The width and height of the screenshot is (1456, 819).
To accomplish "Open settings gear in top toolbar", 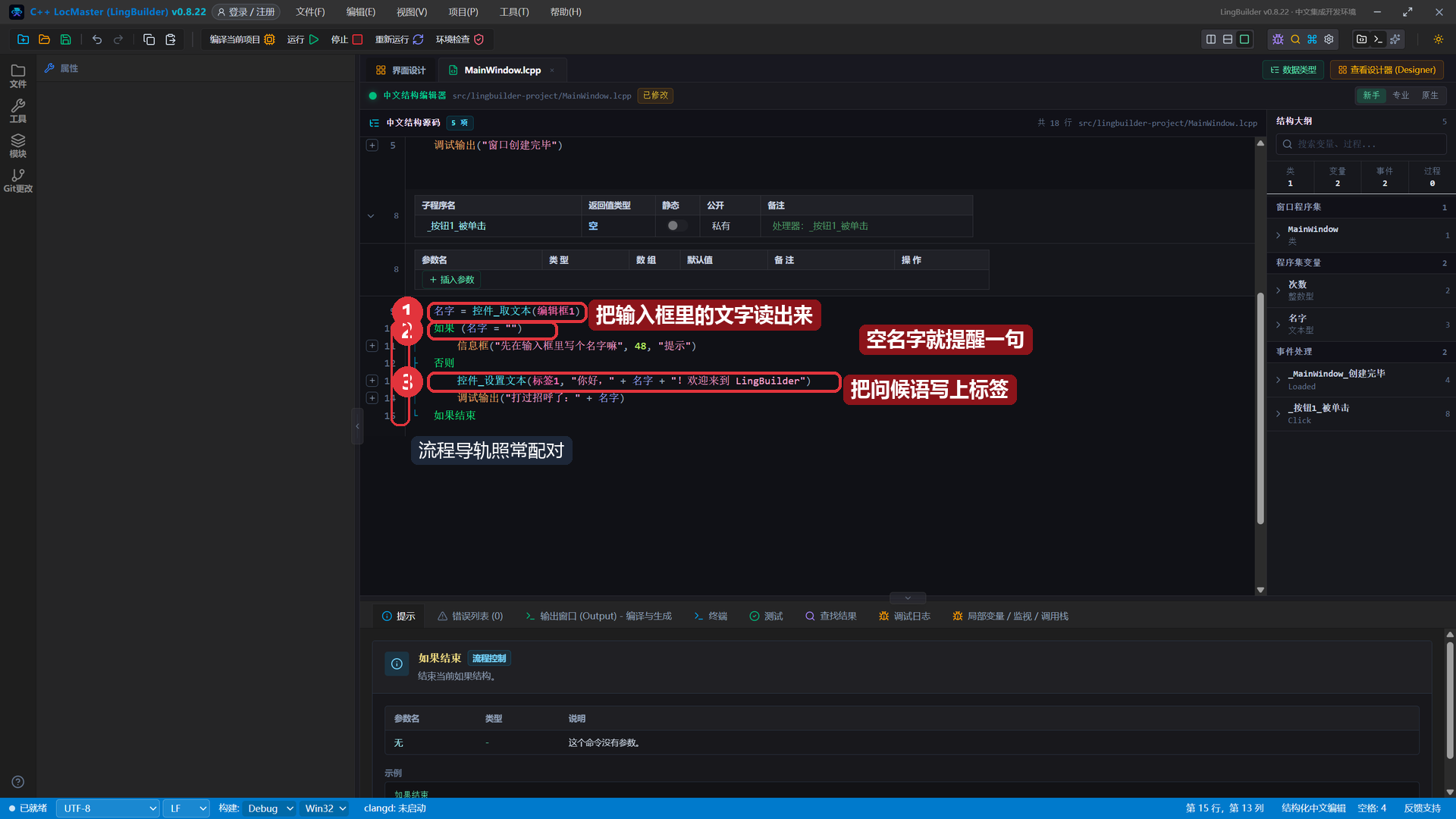I will click(x=1329, y=39).
